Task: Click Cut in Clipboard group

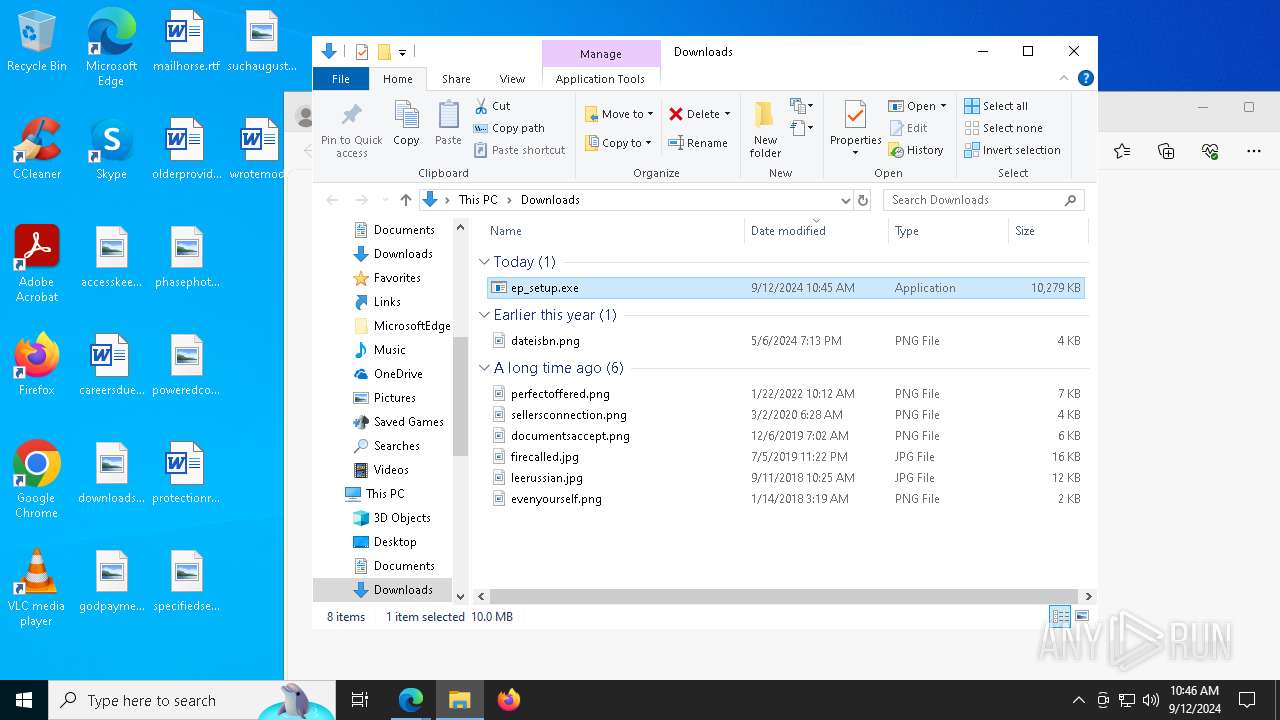Action: (492, 106)
